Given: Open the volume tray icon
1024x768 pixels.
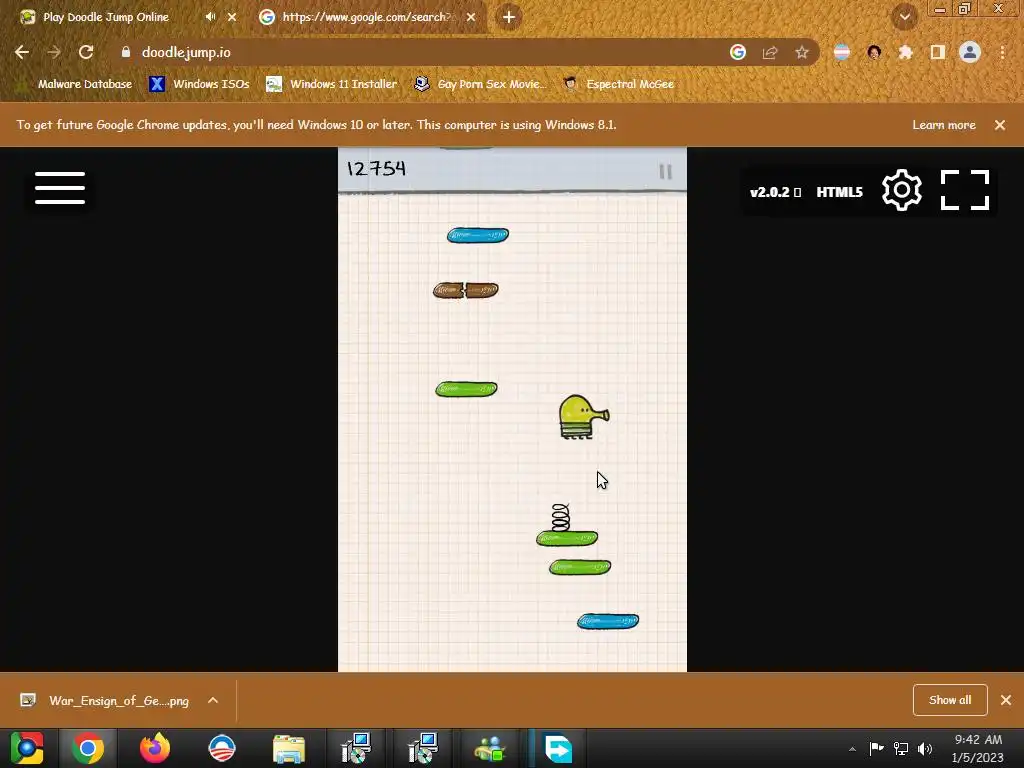Looking at the screenshot, I should pos(925,748).
